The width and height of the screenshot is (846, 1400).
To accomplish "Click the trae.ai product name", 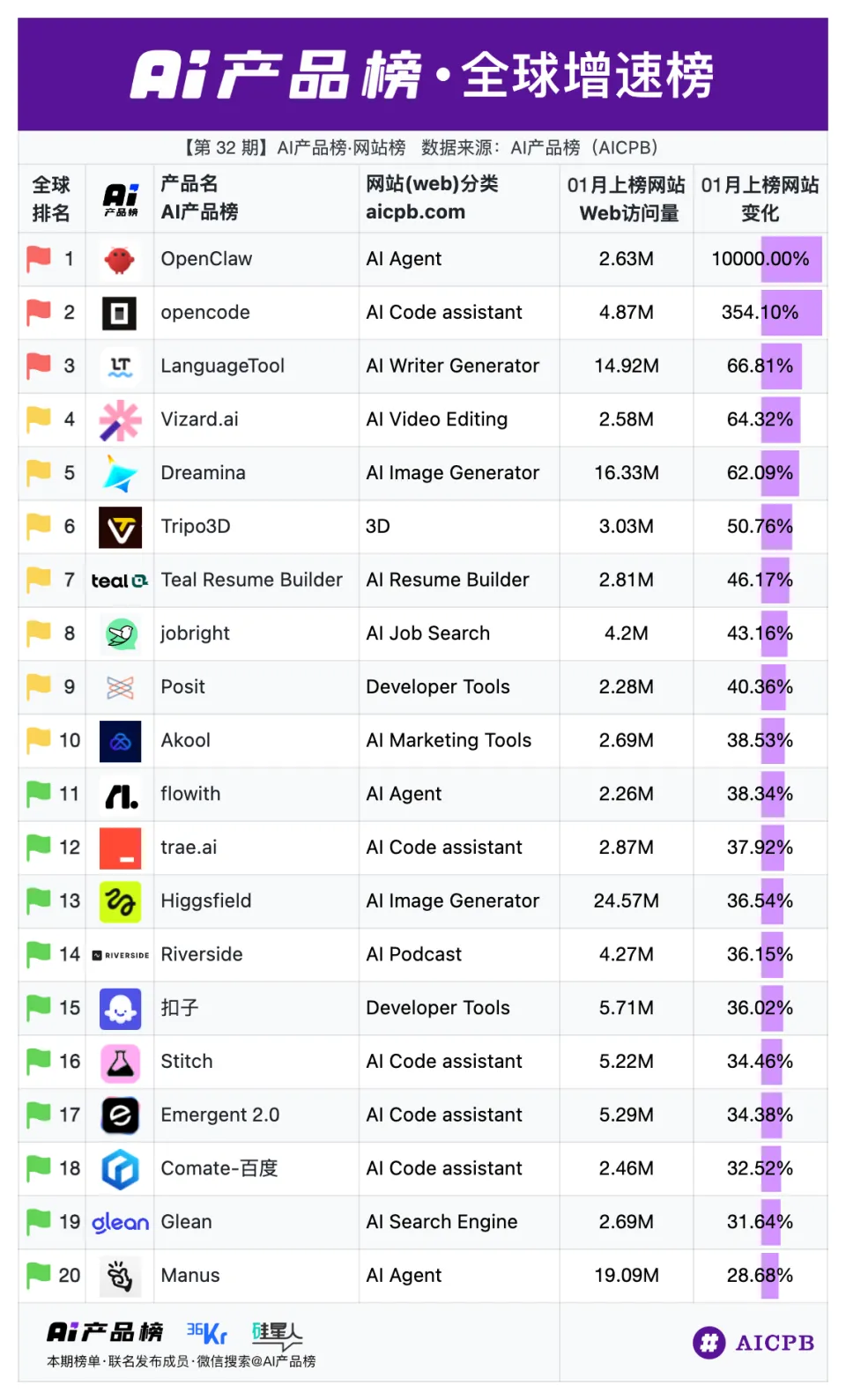I will tap(189, 848).
